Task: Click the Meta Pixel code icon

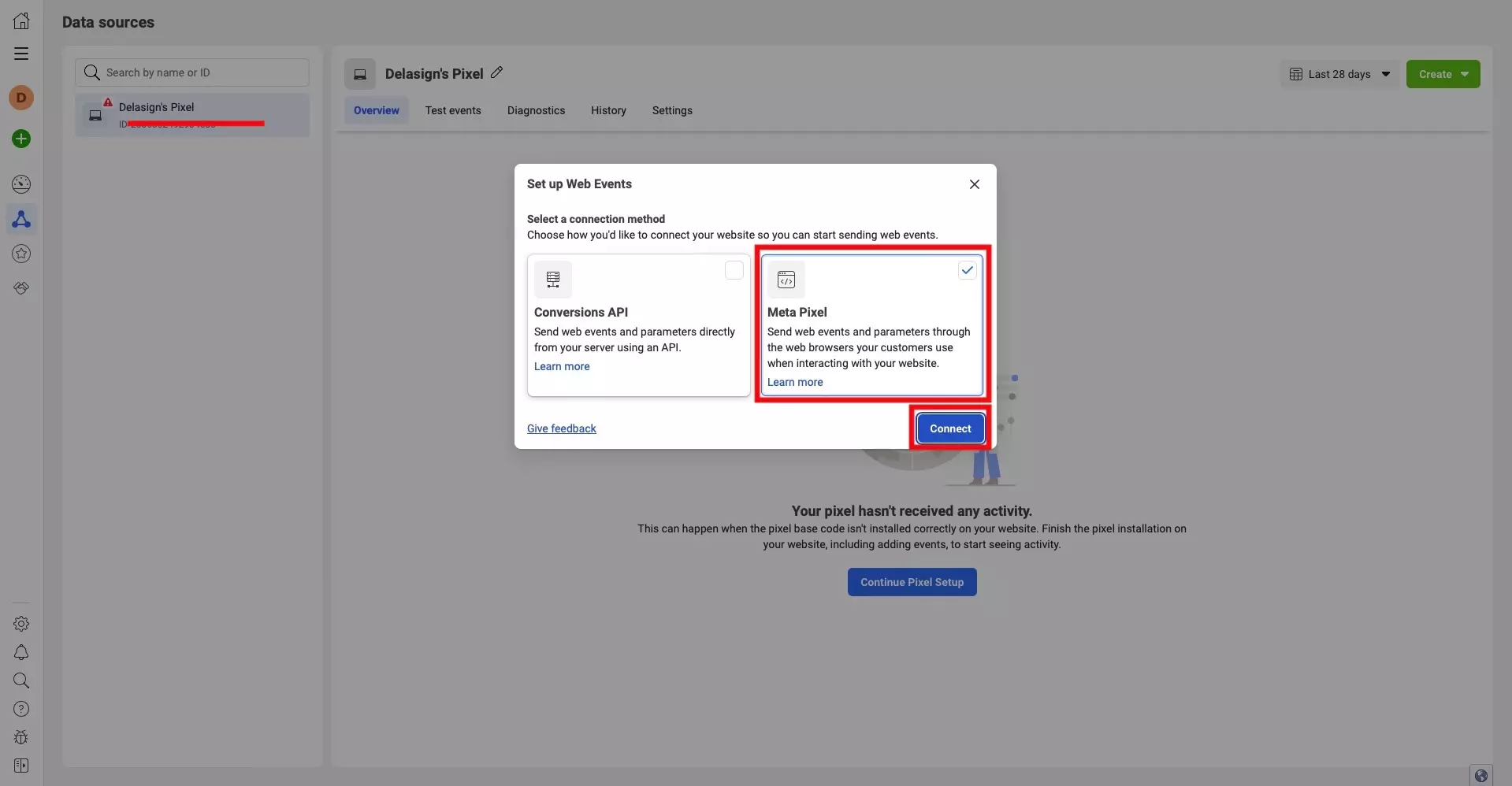Action: 786,280
